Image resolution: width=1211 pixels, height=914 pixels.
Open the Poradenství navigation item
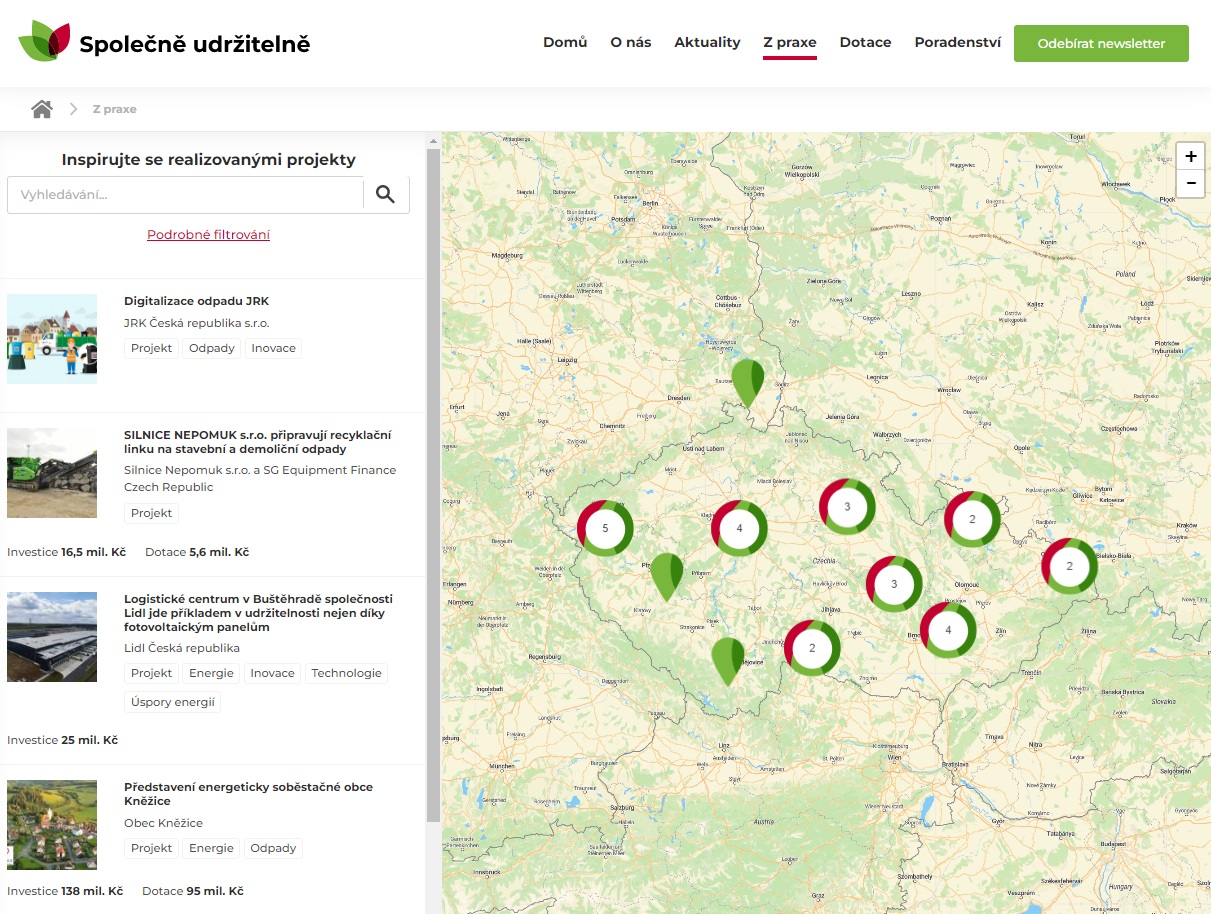[x=957, y=43]
